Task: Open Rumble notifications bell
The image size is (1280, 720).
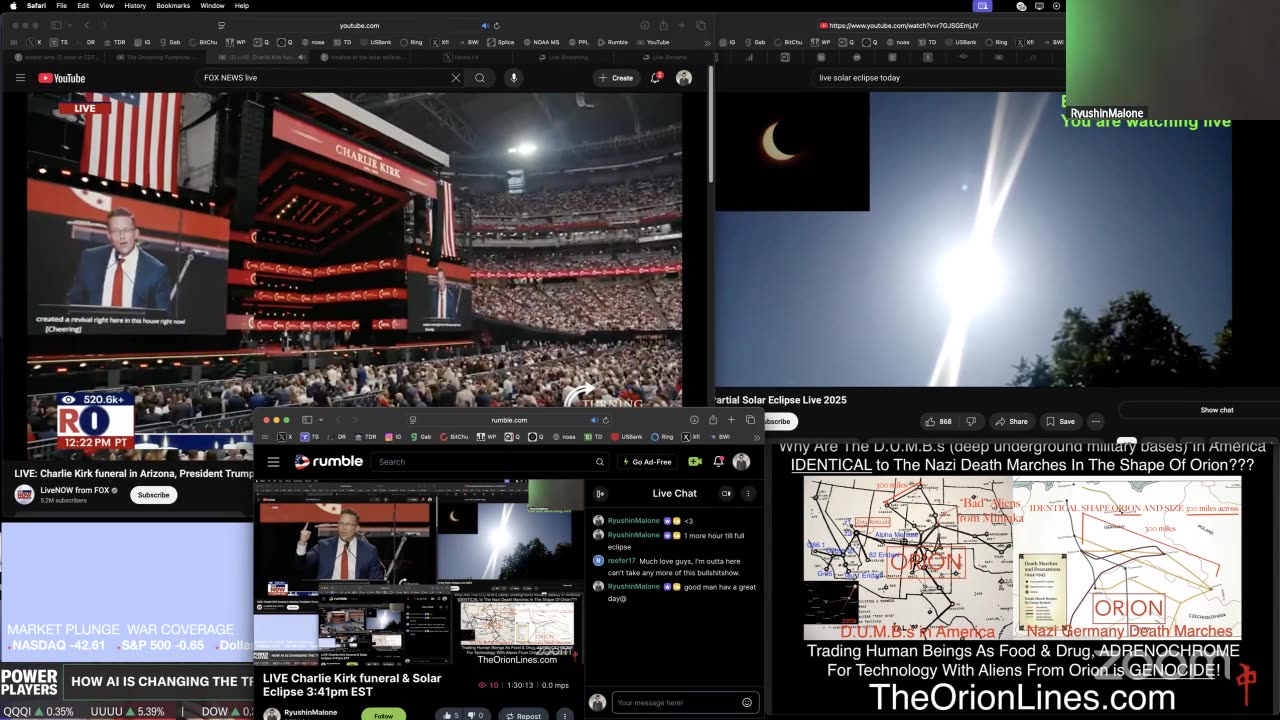Action: tap(718, 462)
